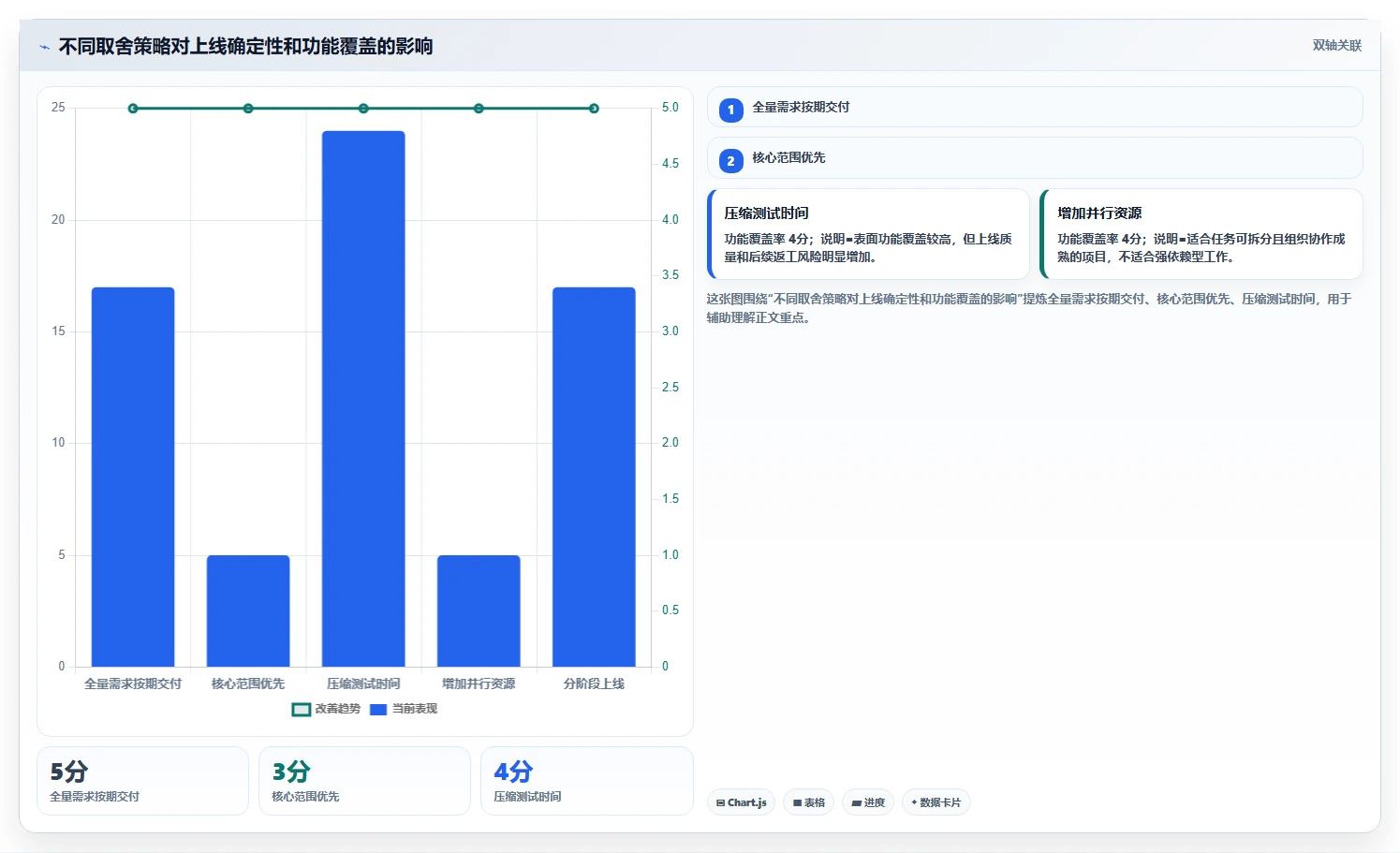Click the number 2 badge icon
Screen dimensions: 1400x853
(x=731, y=160)
